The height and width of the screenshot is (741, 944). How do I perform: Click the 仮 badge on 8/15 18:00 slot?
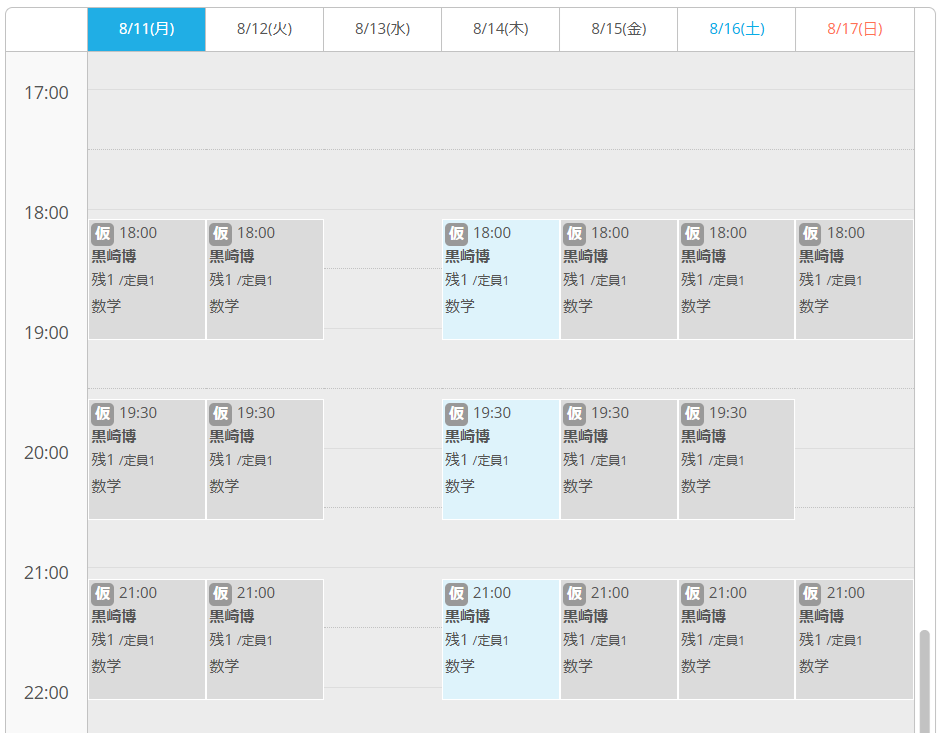click(574, 234)
